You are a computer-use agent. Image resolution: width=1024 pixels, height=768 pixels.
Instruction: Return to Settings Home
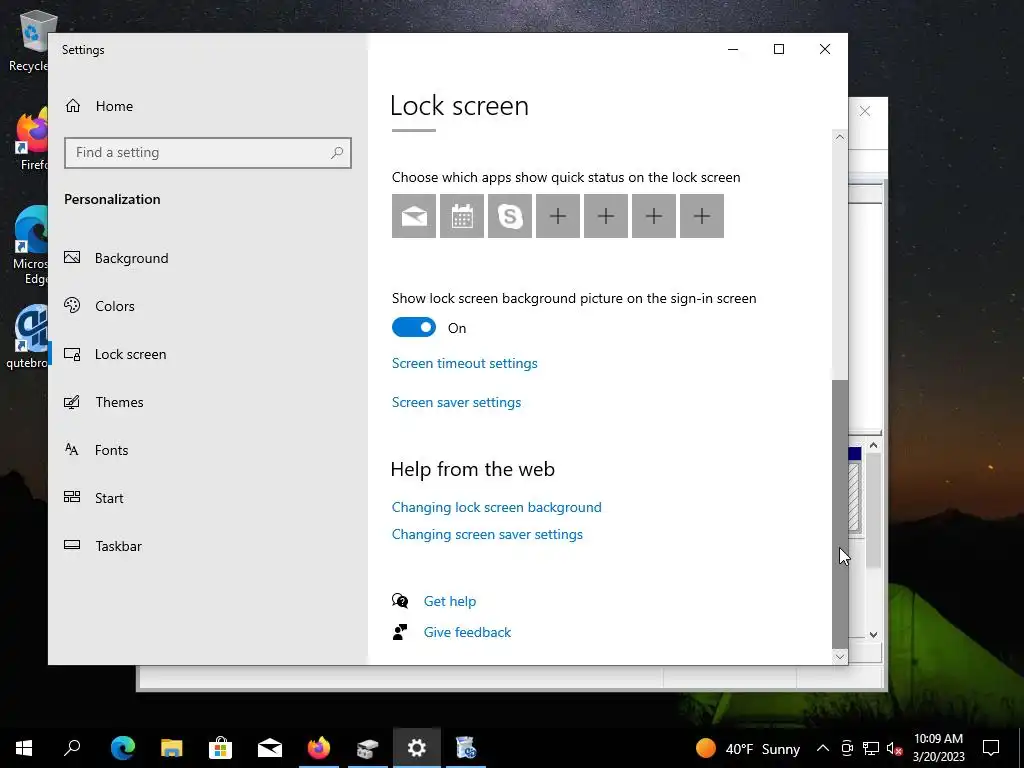pyautogui.click(x=208, y=106)
